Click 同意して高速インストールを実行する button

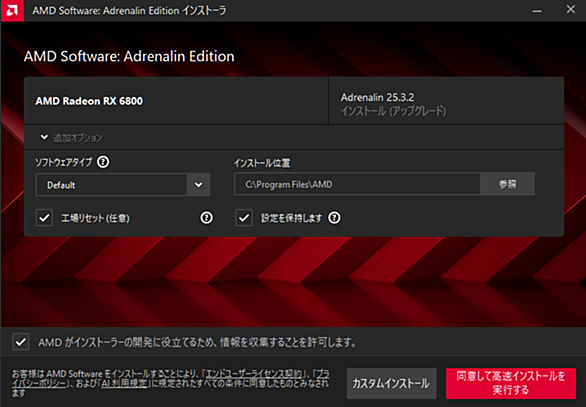pos(511,383)
